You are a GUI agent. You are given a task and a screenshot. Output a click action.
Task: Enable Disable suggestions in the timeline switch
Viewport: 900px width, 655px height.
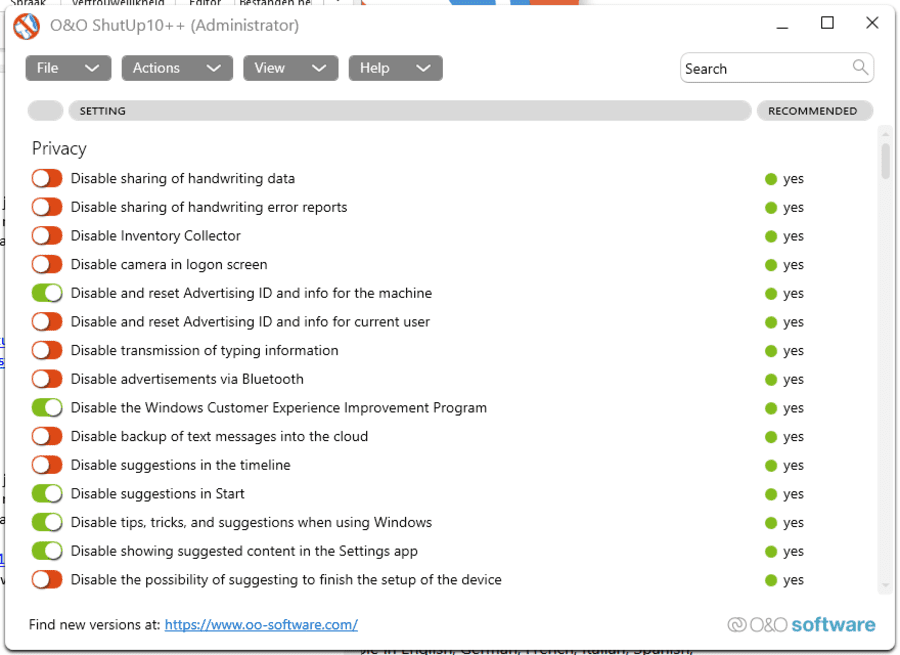(47, 466)
